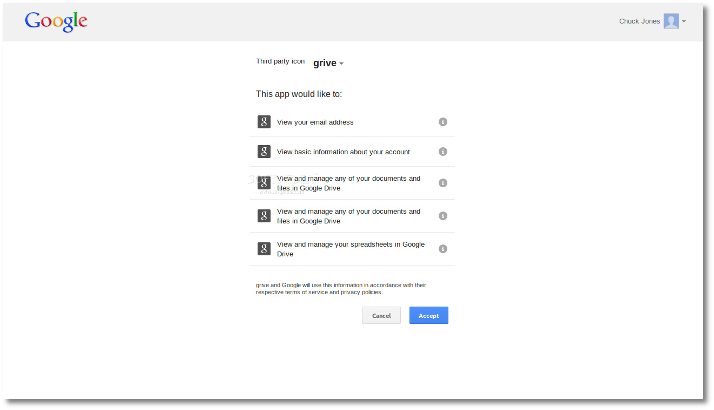Click Google icon beside email address permission

click(x=264, y=122)
